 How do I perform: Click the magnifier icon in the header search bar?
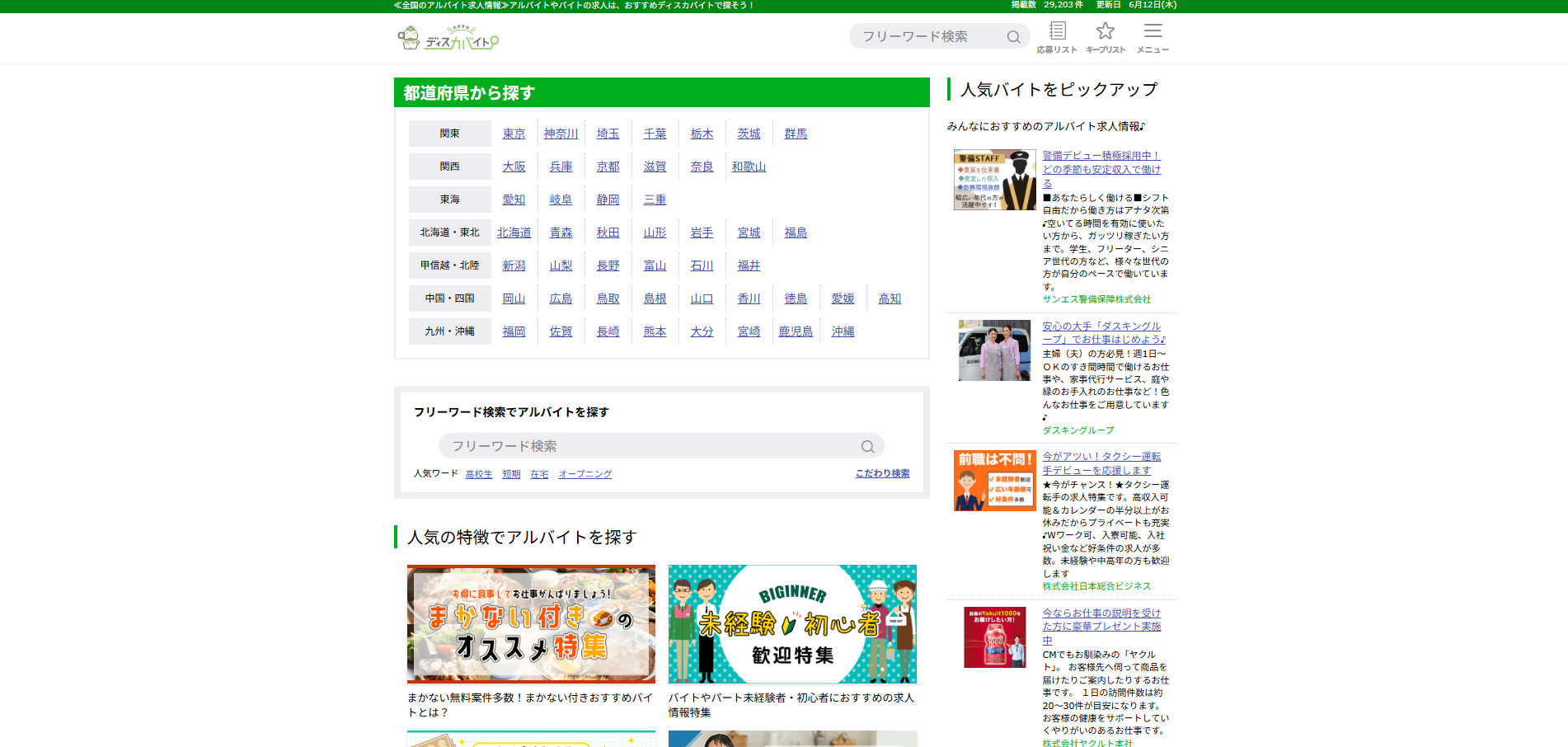(x=1013, y=36)
